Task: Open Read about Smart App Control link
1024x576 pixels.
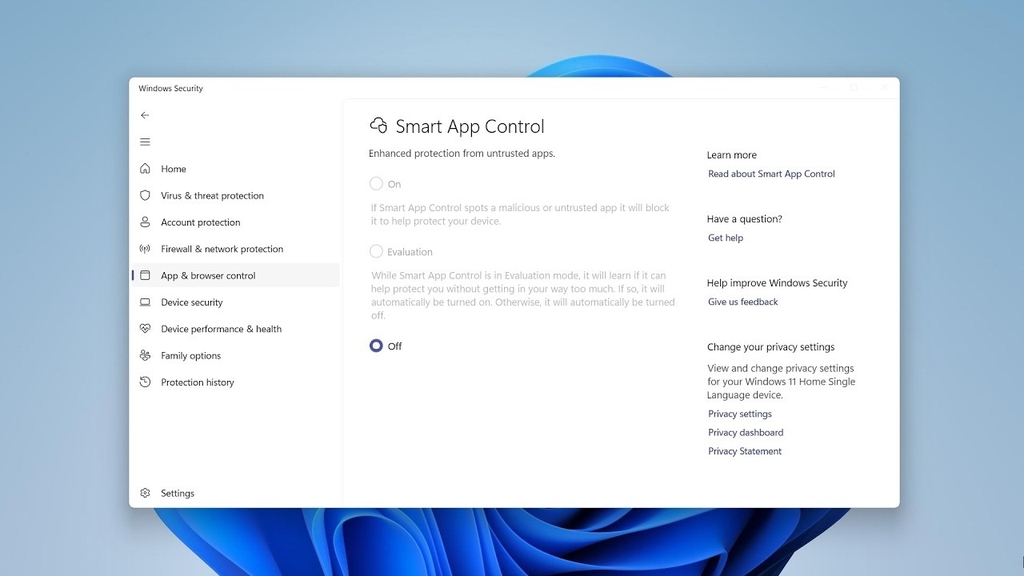Action: (x=771, y=174)
